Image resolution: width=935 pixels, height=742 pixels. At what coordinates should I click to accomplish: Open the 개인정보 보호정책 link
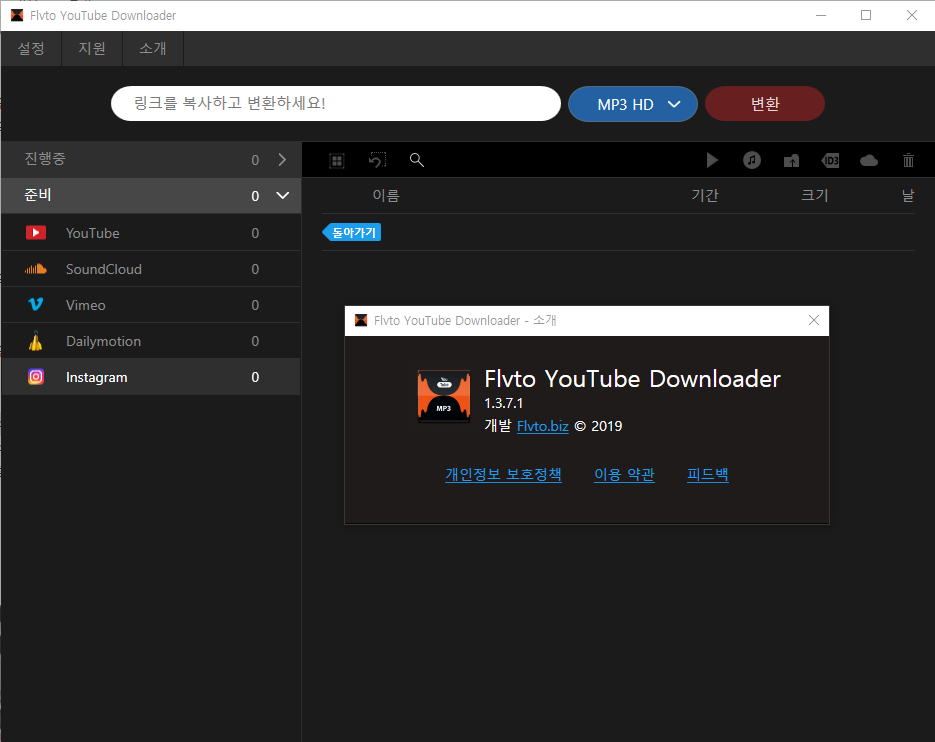point(503,474)
